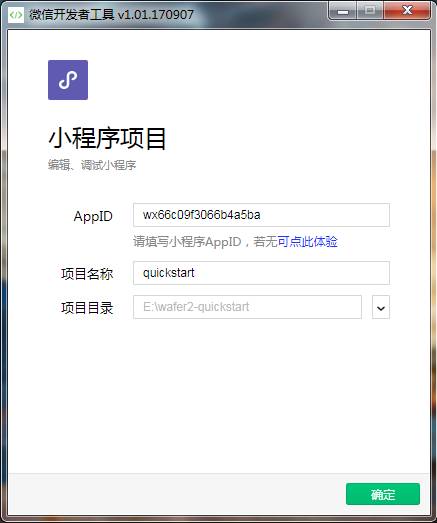Click the AppID label
Viewport: 437px width, 523px height.
point(93,217)
